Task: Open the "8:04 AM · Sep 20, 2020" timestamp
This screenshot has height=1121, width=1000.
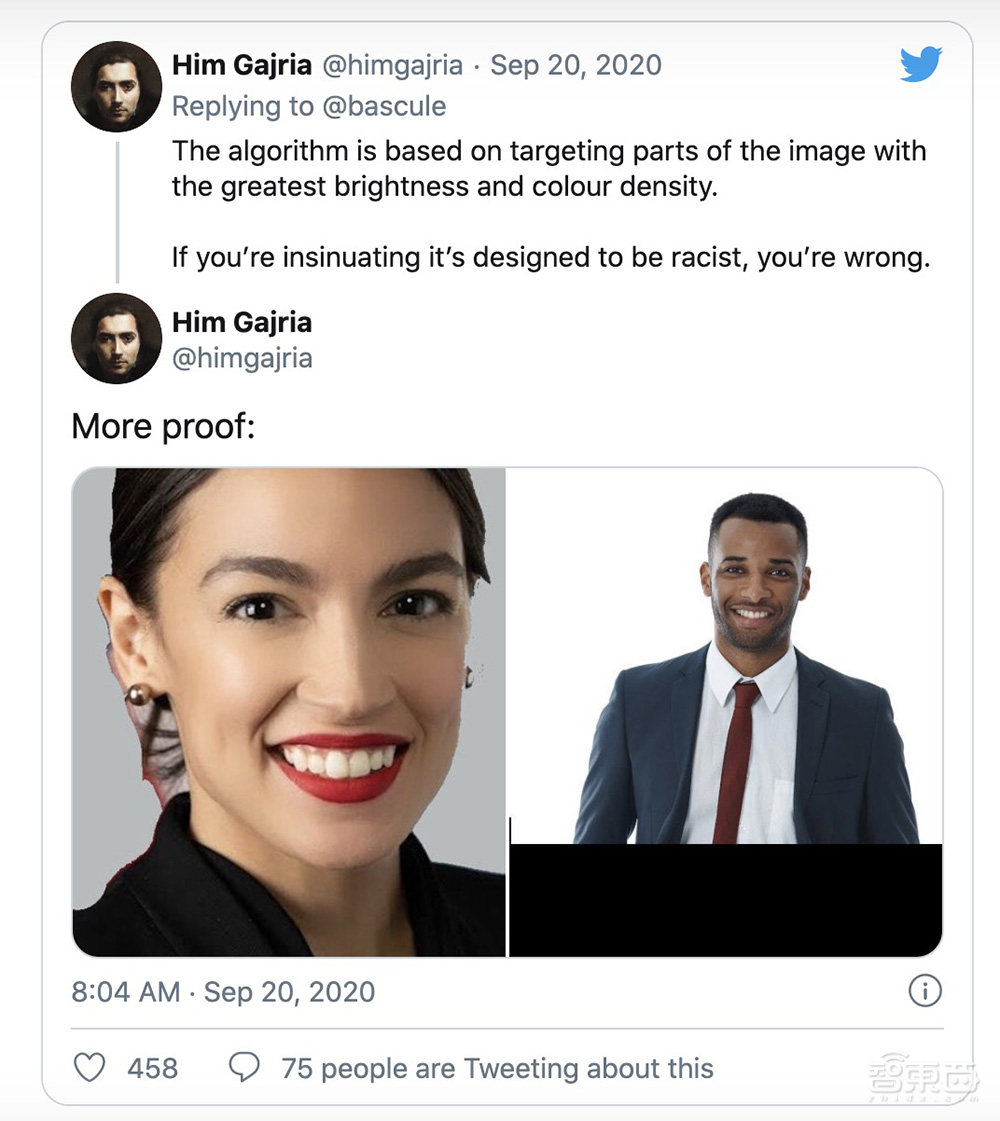Action: coord(223,992)
